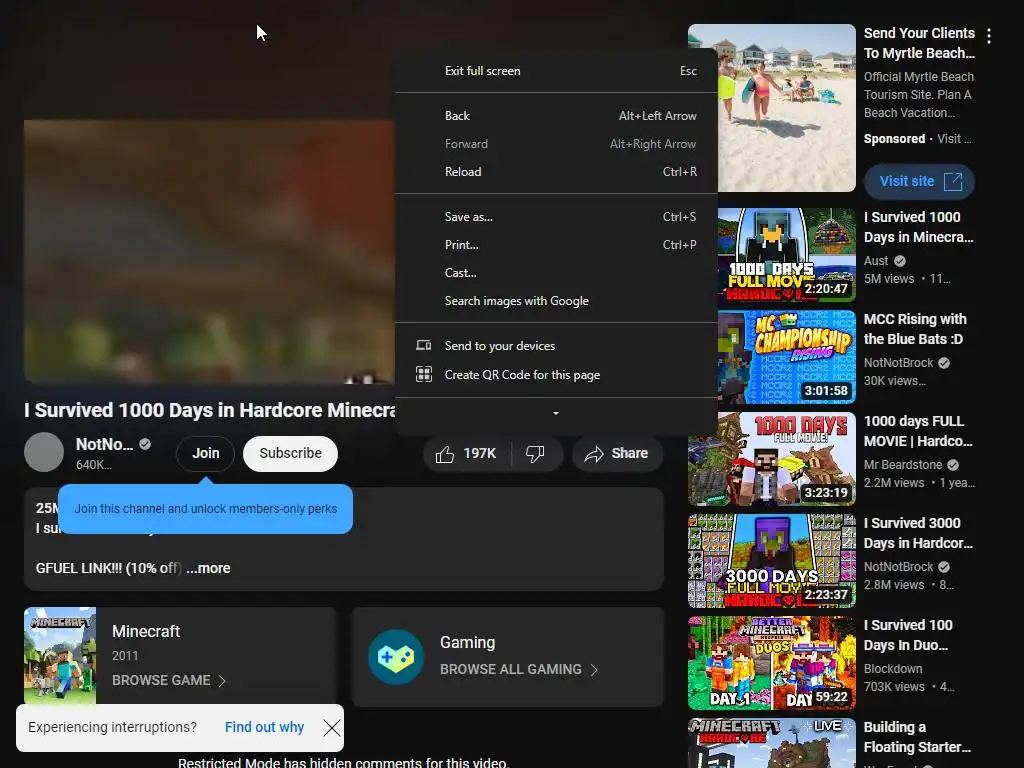Click the 'Send Your Clients To Myrtle Beach' title
The image size is (1024, 768).
pyautogui.click(x=920, y=42)
